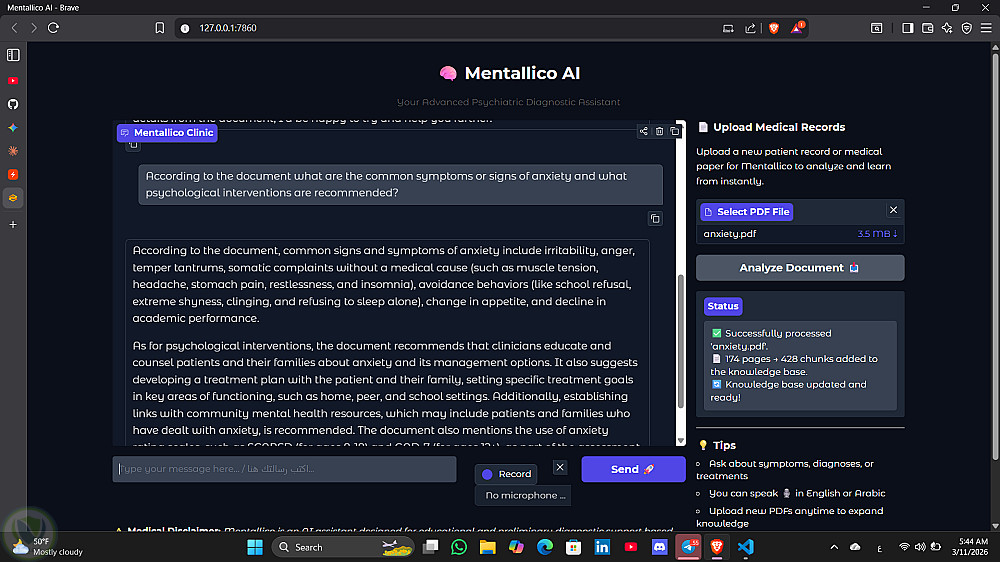Start voice recording with the Record button

[x=506, y=474]
